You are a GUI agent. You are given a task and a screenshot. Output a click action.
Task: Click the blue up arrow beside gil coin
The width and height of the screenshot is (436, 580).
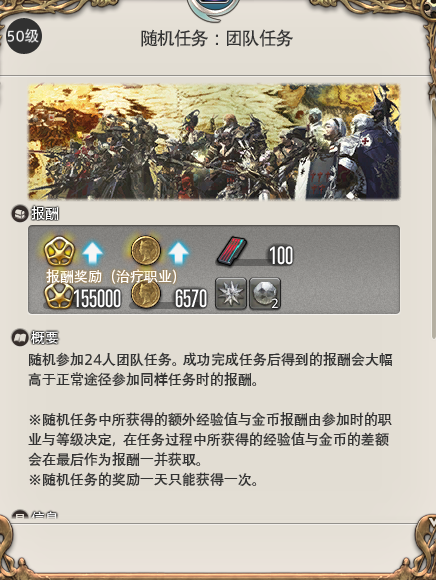[x=179, y=253]
